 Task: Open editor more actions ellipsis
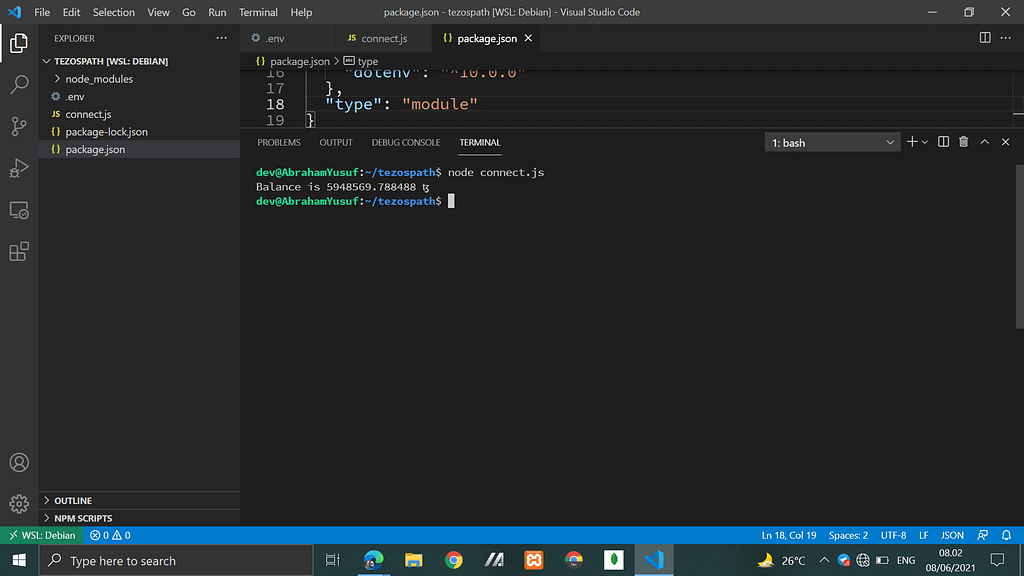point(1006,38)
